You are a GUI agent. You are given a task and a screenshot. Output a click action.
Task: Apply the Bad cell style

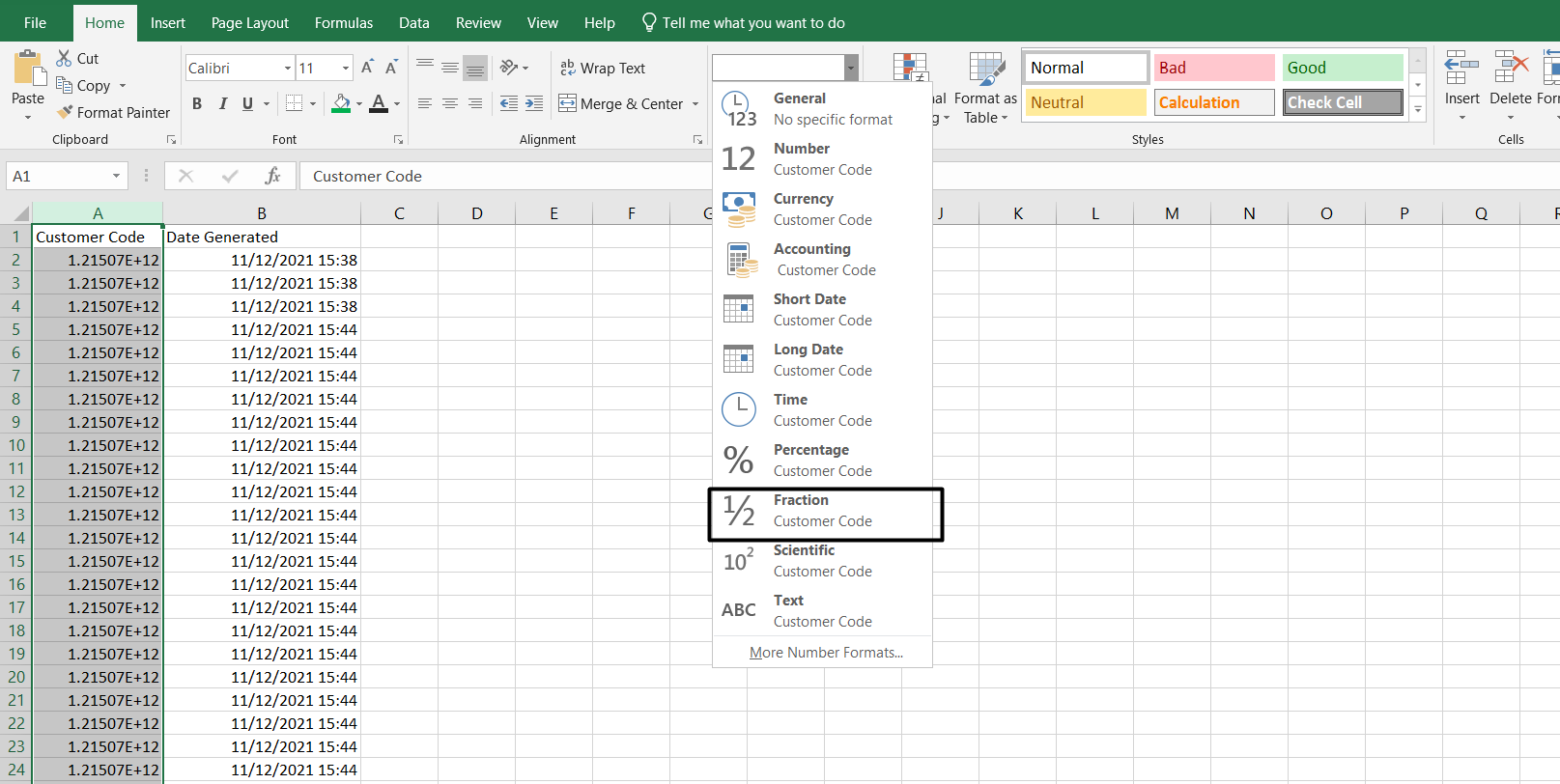pos(1214,68)
